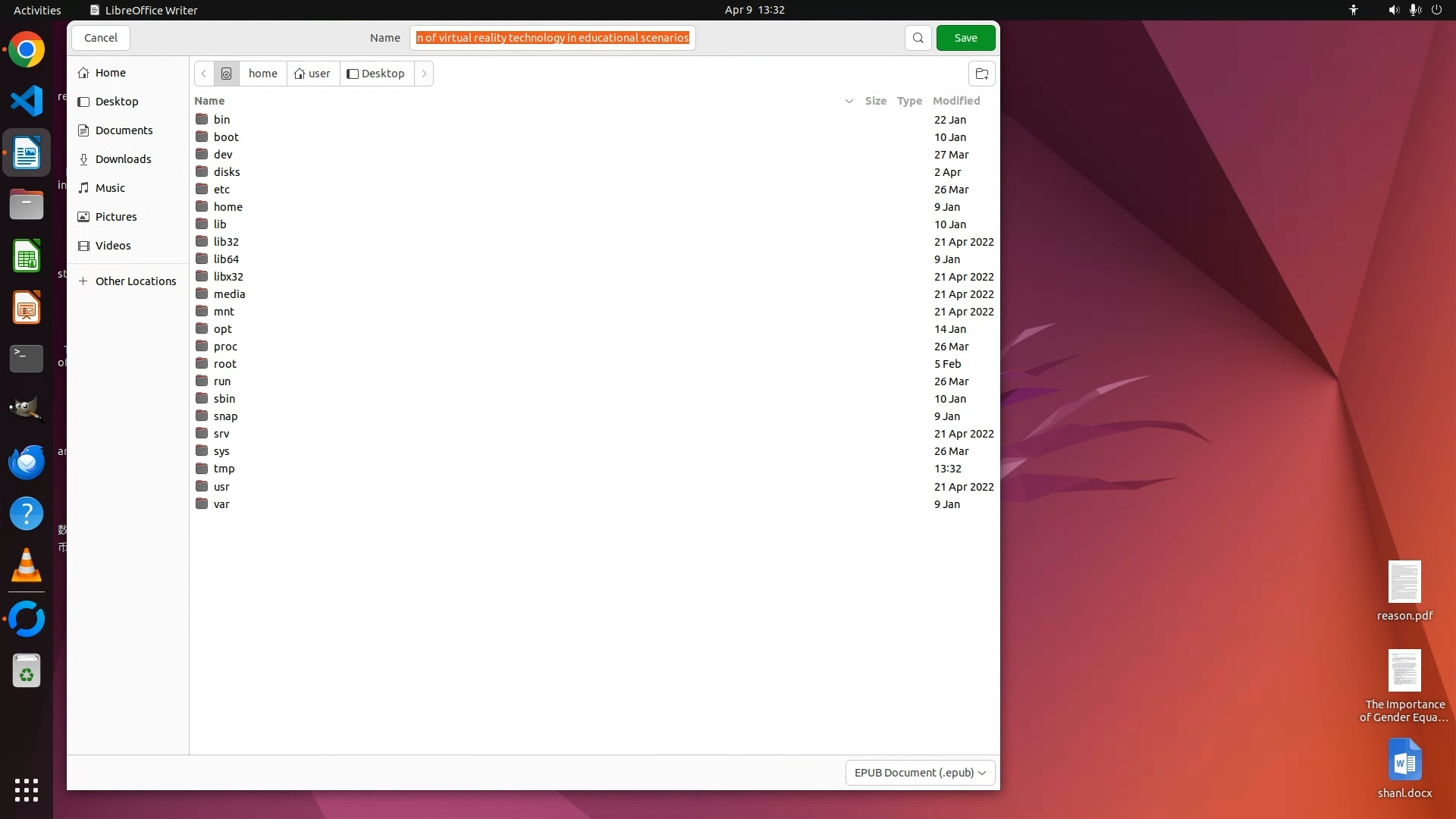The image size is (1456, 819).
Task: Click the sort arrow beside the Name column
Action: 849,101
